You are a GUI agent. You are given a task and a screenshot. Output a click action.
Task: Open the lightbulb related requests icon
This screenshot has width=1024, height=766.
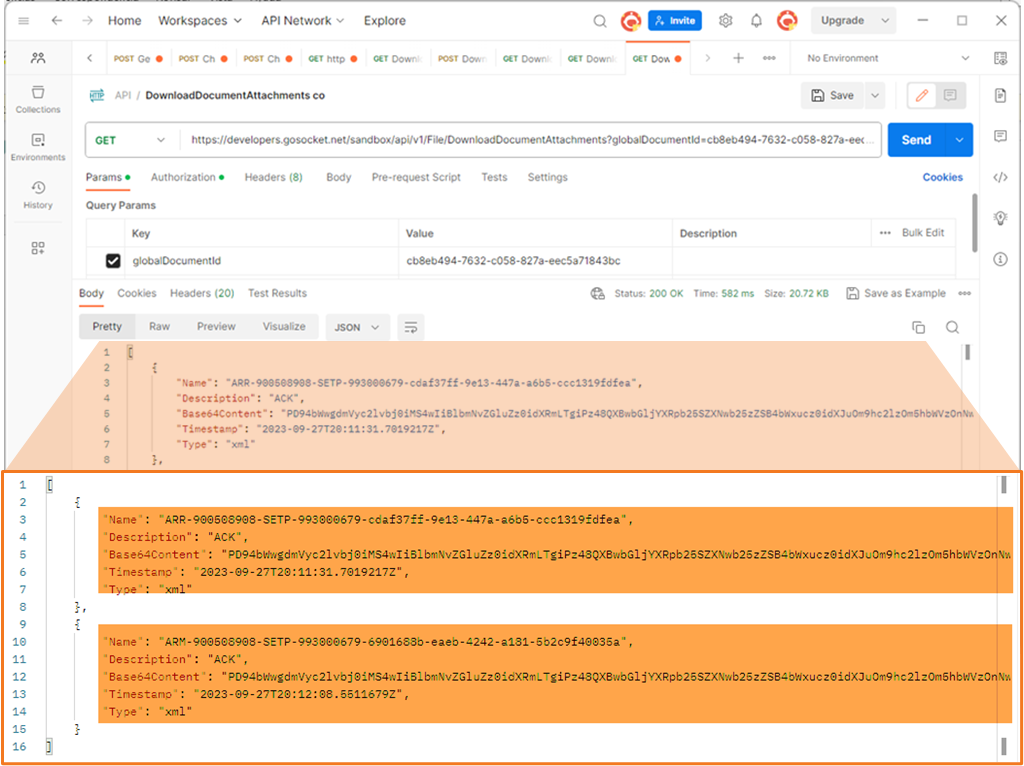(1000, 218)
